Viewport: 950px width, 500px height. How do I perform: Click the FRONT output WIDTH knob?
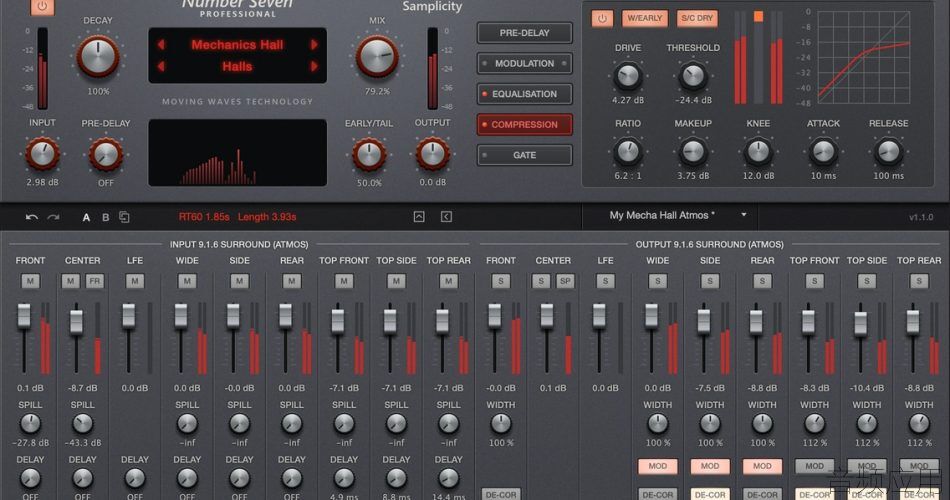(500, 424)
